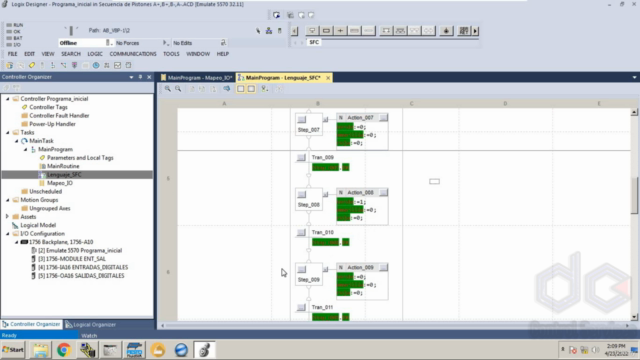Collapse the MainTask tree node
Screen dimensions: 640x360
click(16, 141)
